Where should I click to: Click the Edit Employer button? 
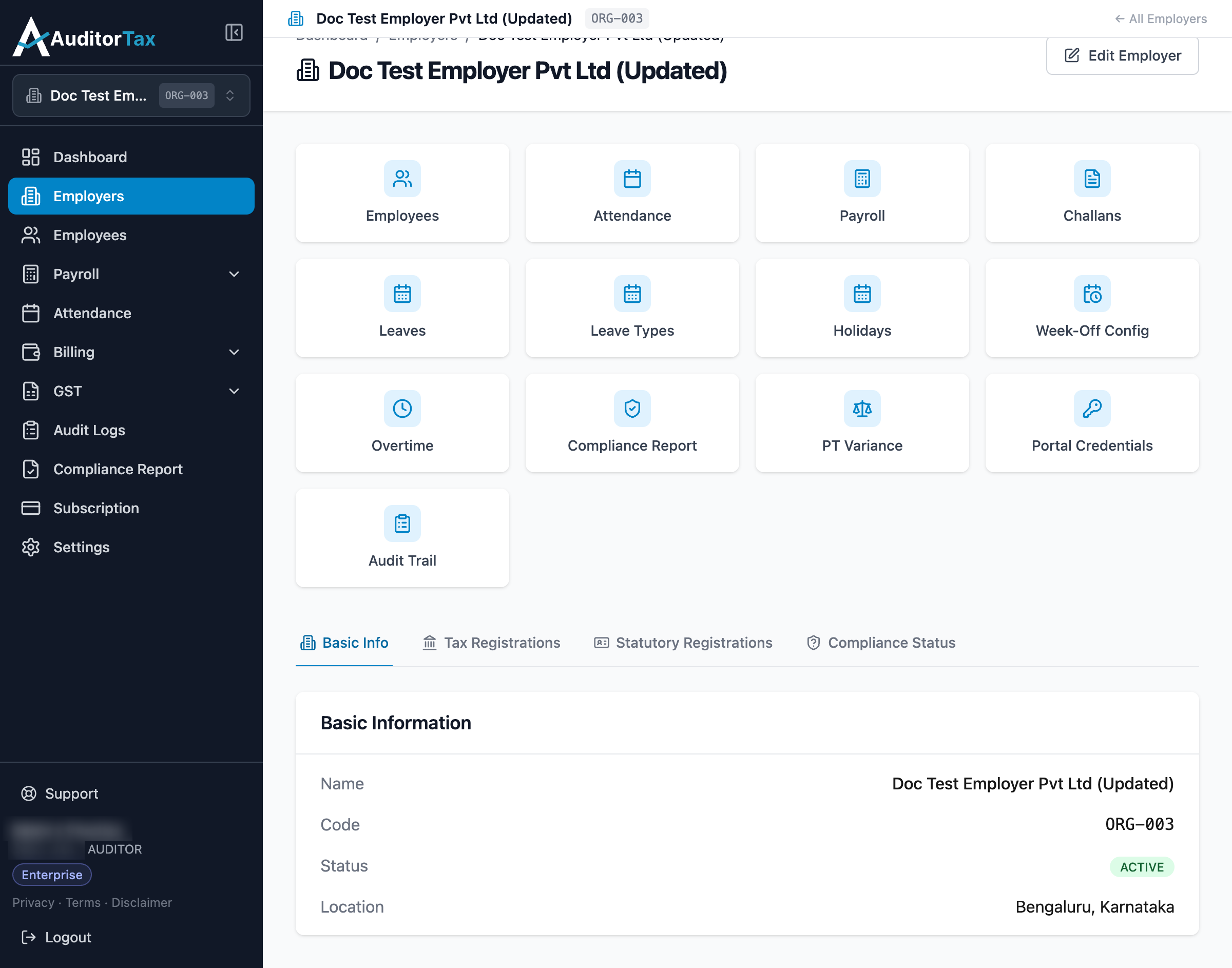point(1122,55)
